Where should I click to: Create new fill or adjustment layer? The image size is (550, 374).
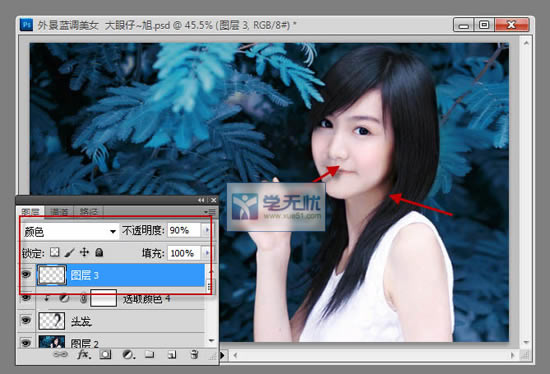tap(128, 355)
